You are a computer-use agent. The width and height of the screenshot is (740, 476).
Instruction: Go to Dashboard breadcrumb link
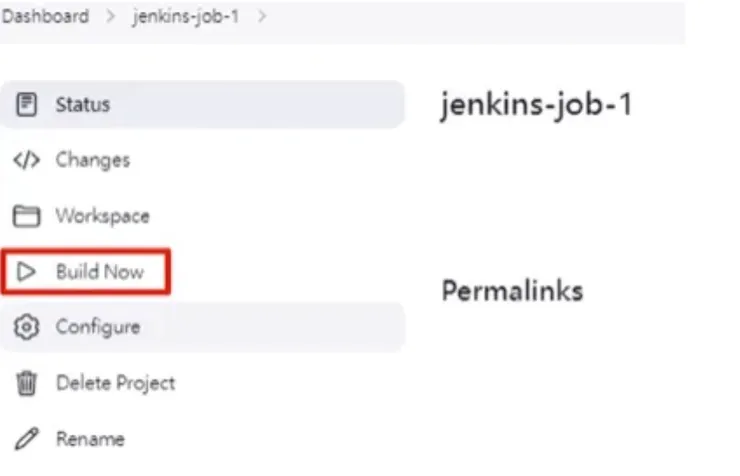click(x=45, y=17)
